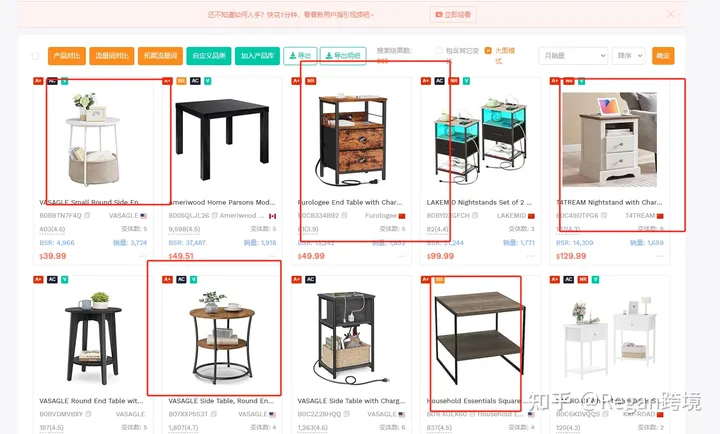Click the 确定 confirm button

(663, 56)
